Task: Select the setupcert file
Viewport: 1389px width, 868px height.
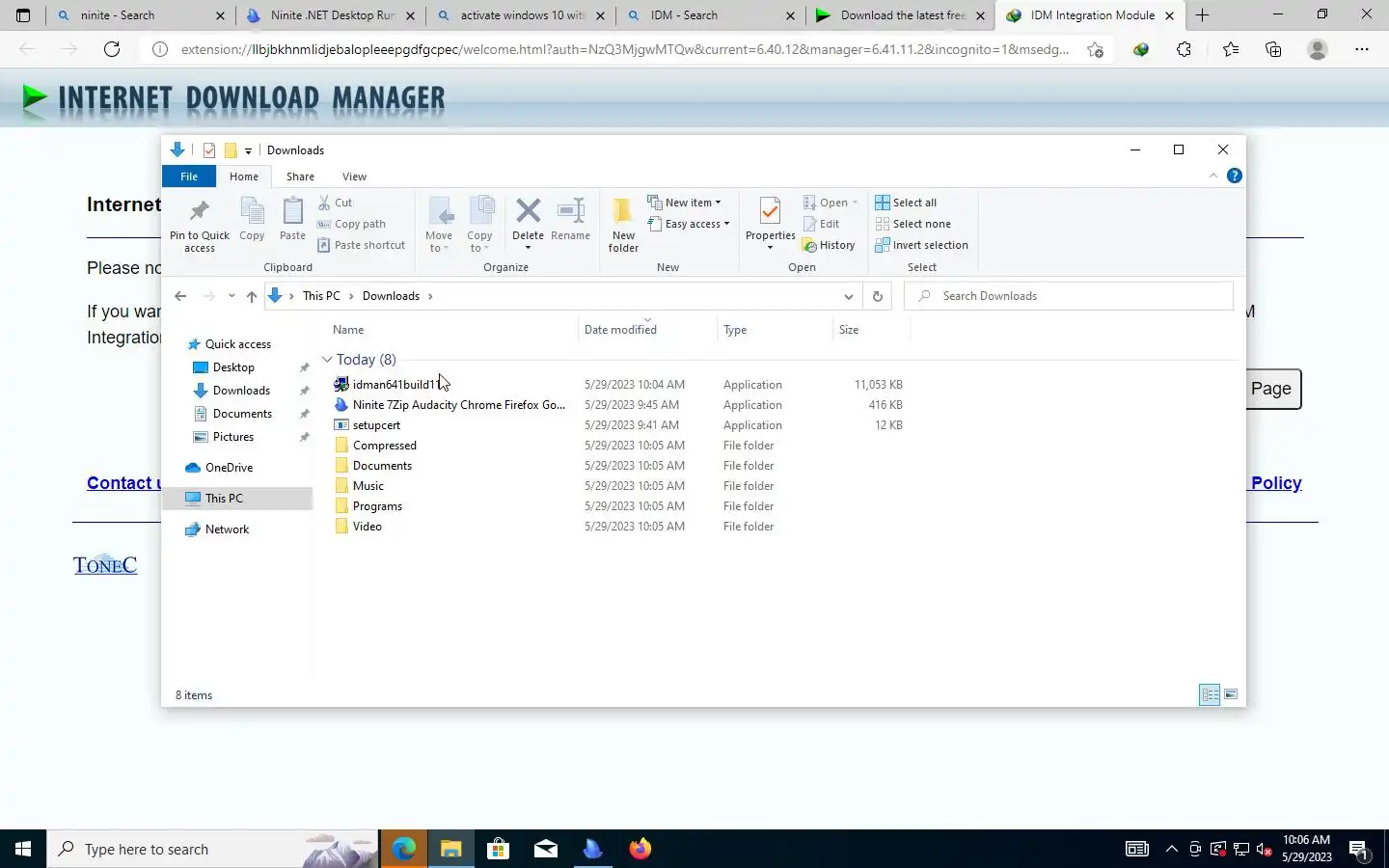Action: coord(367,425)
